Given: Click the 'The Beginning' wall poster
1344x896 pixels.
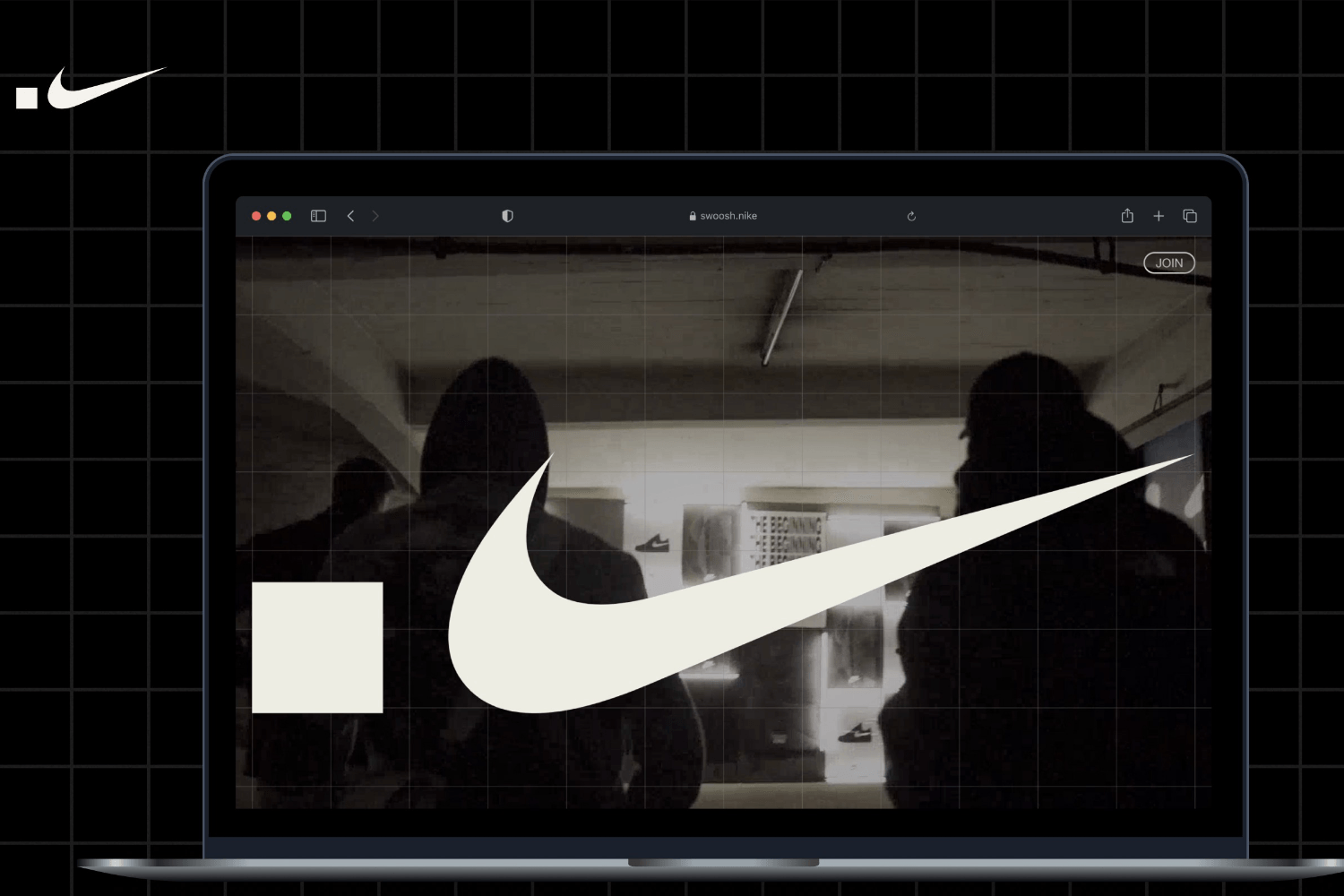Looking at the screenshot, I should point(787,538).
